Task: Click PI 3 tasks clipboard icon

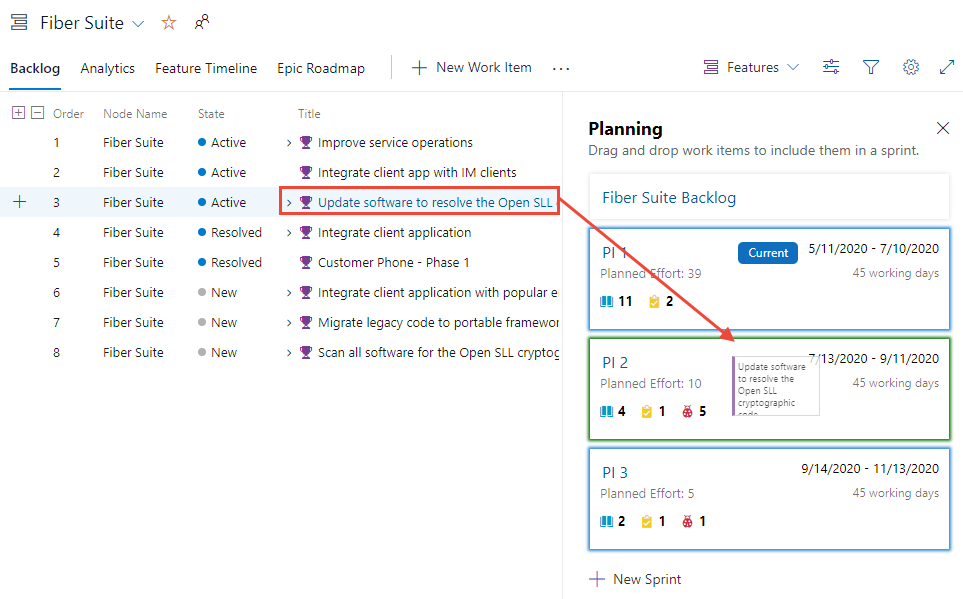Action: (647, 521)
